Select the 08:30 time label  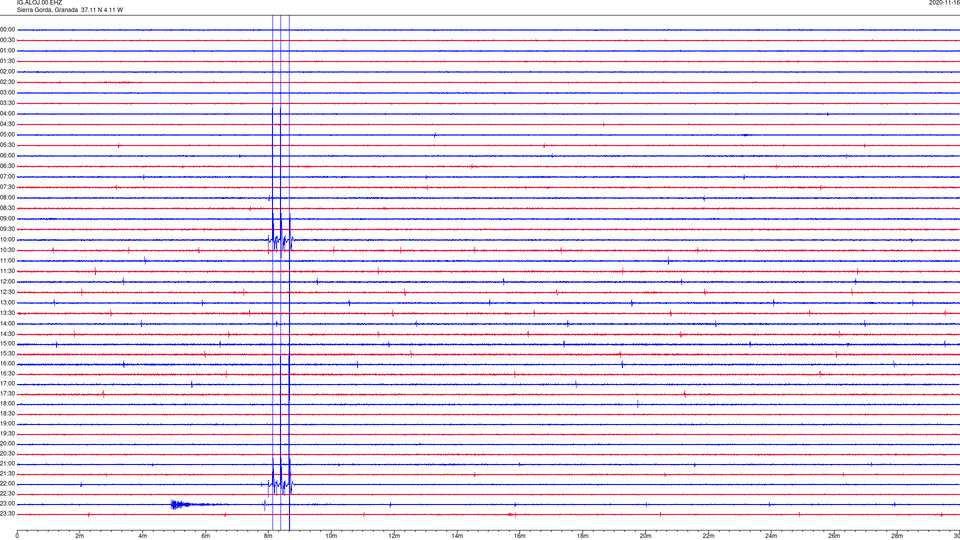pos(8,208)
